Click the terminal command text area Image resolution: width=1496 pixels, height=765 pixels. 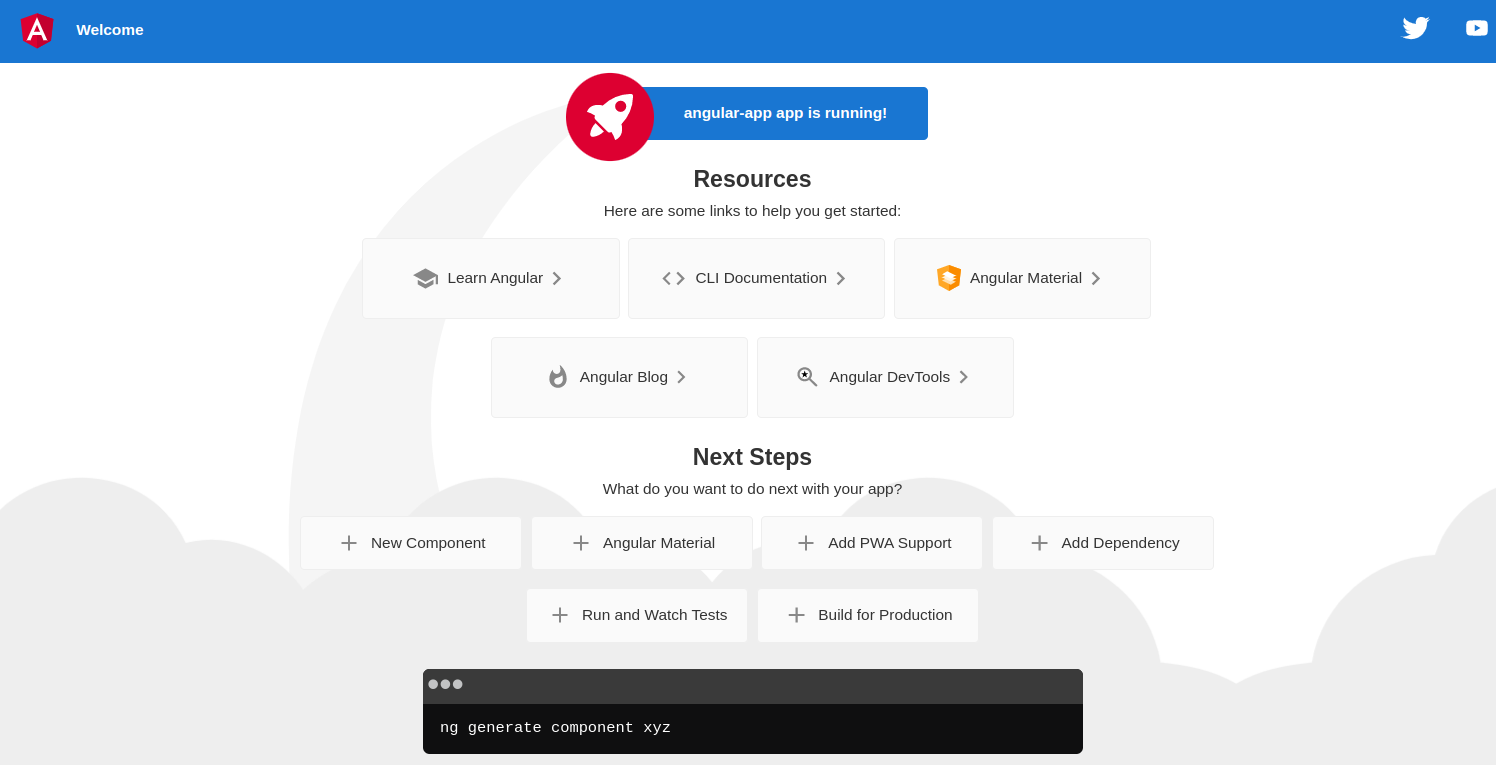pyautogui.click(x=752, y=728)
